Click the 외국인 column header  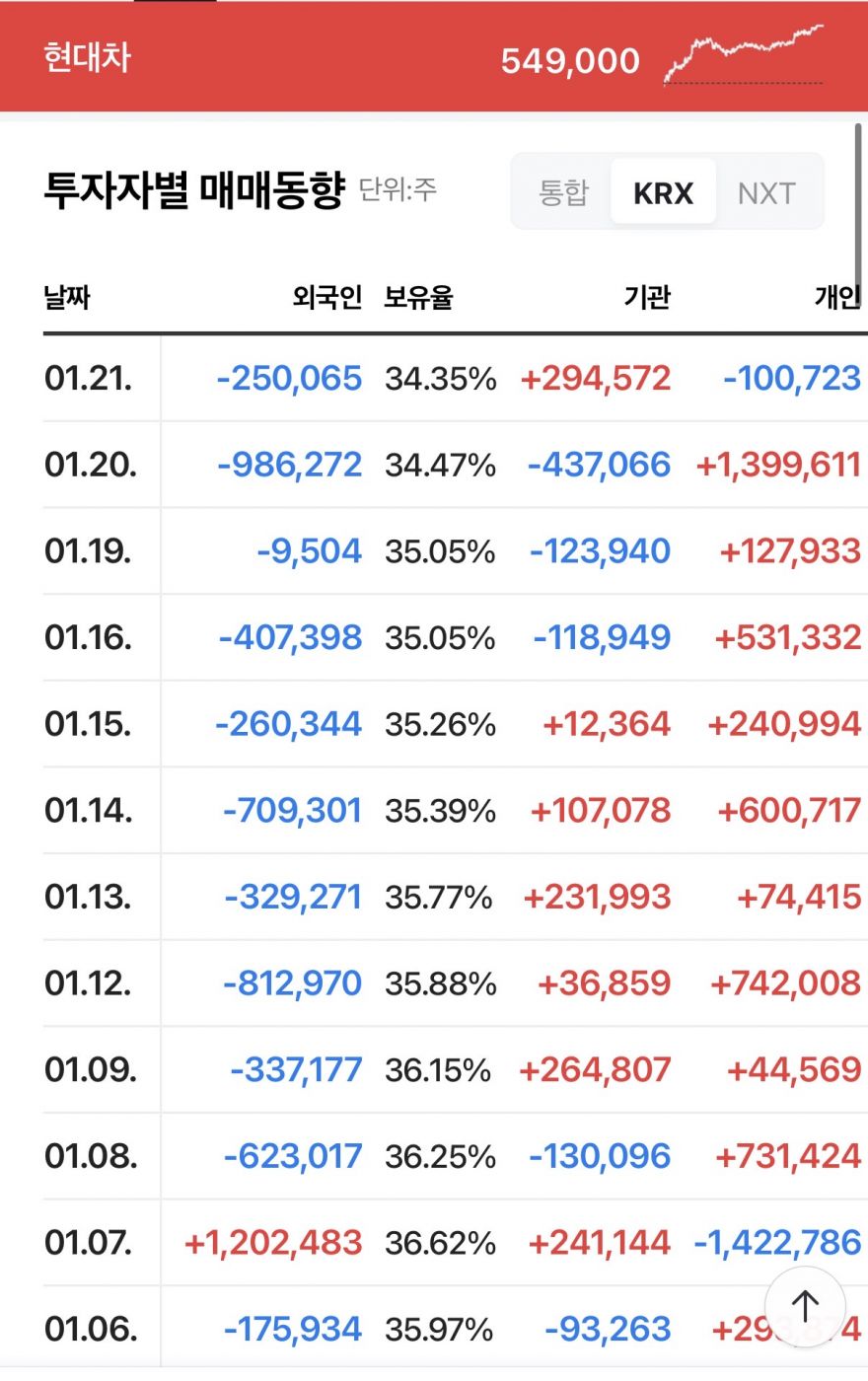(326, 297)
